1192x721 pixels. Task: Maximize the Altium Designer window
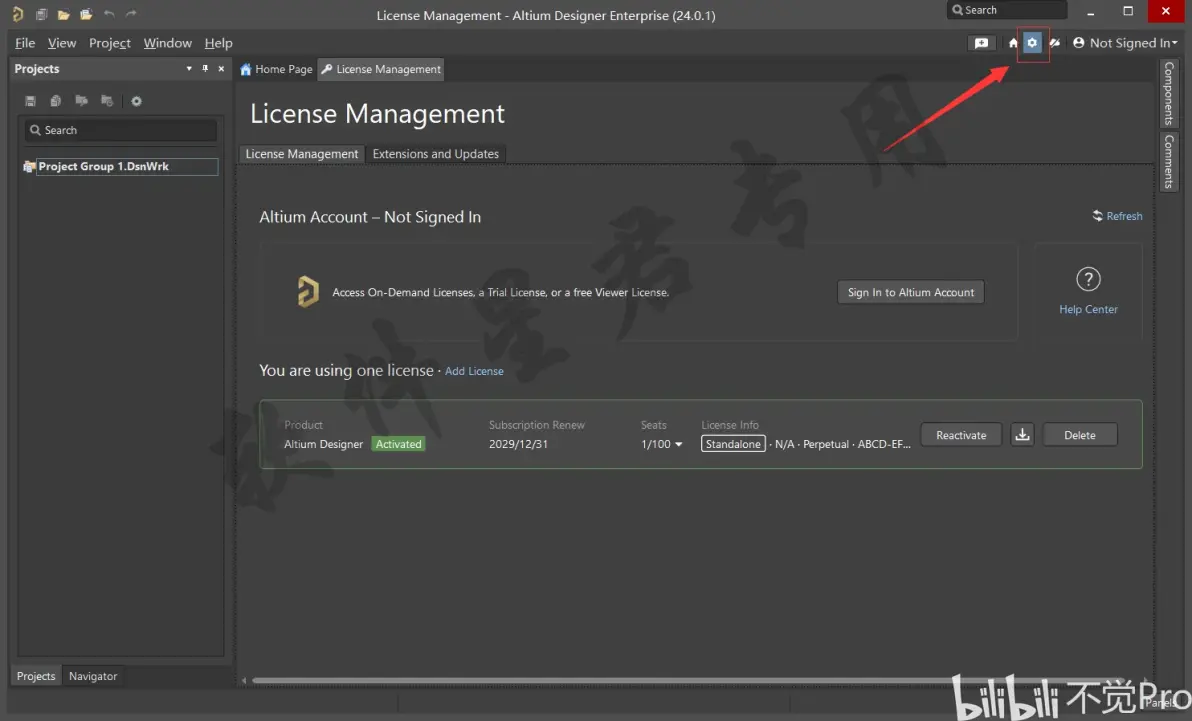click(1127, 11)
